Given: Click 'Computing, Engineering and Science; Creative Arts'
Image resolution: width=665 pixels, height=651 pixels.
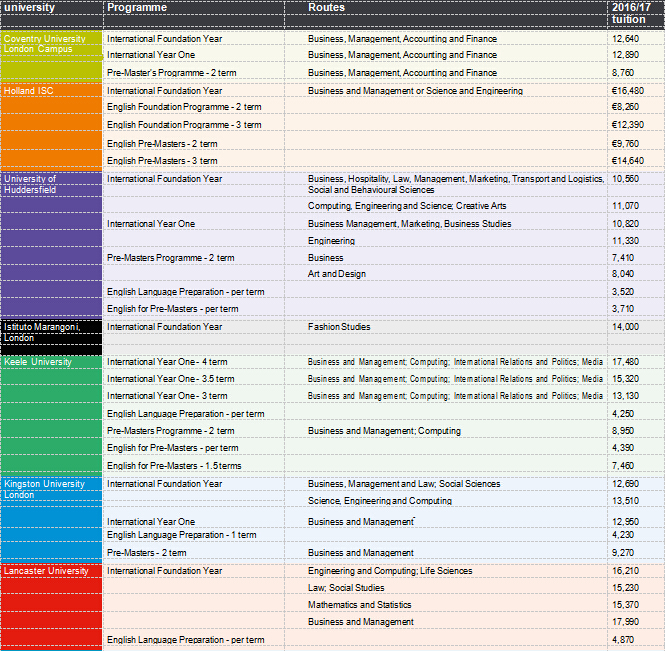Looking at the screenshot, I should coord(407,206).
